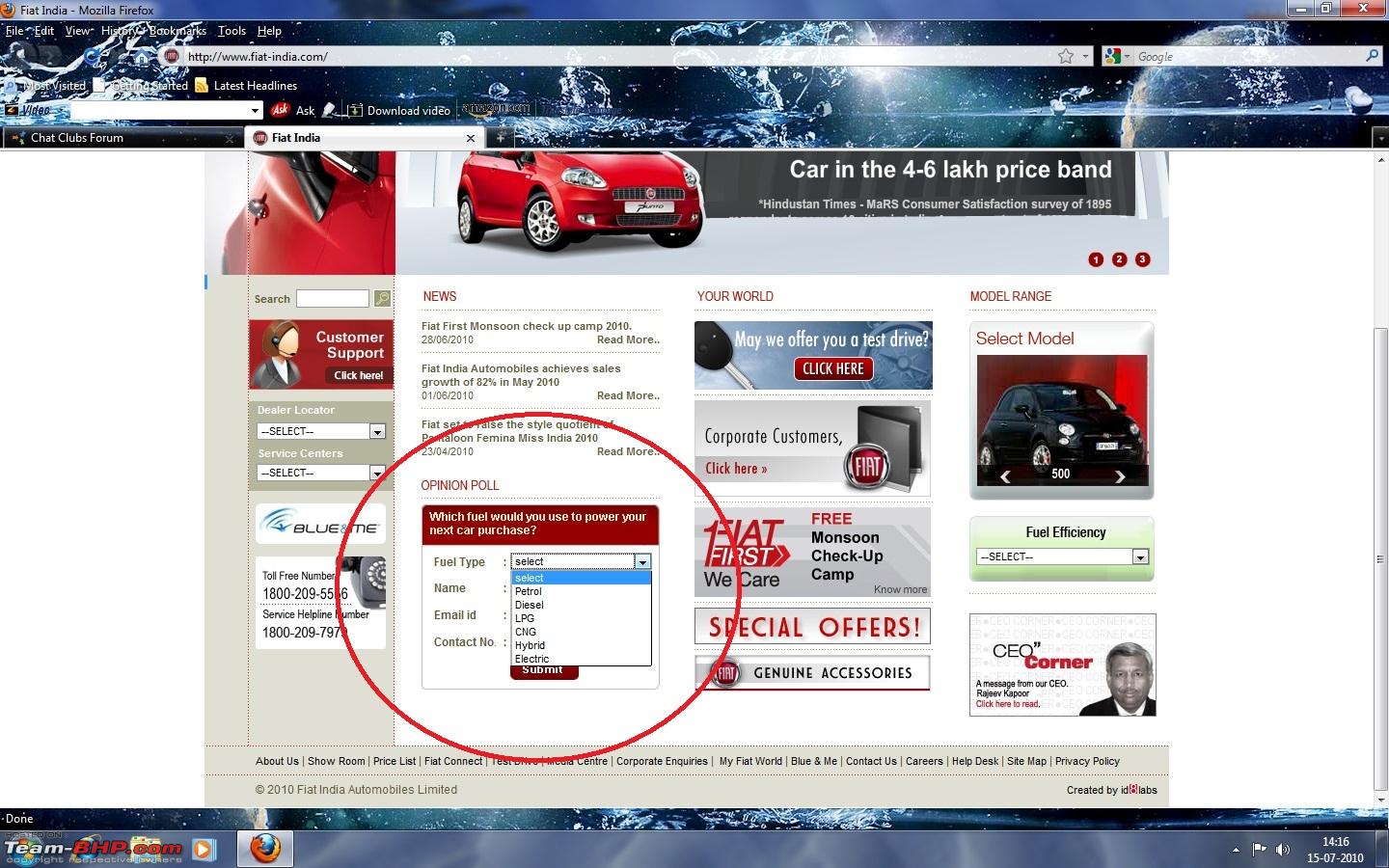Click the Fiat site identity icon in the address bar

coord(171,56)
